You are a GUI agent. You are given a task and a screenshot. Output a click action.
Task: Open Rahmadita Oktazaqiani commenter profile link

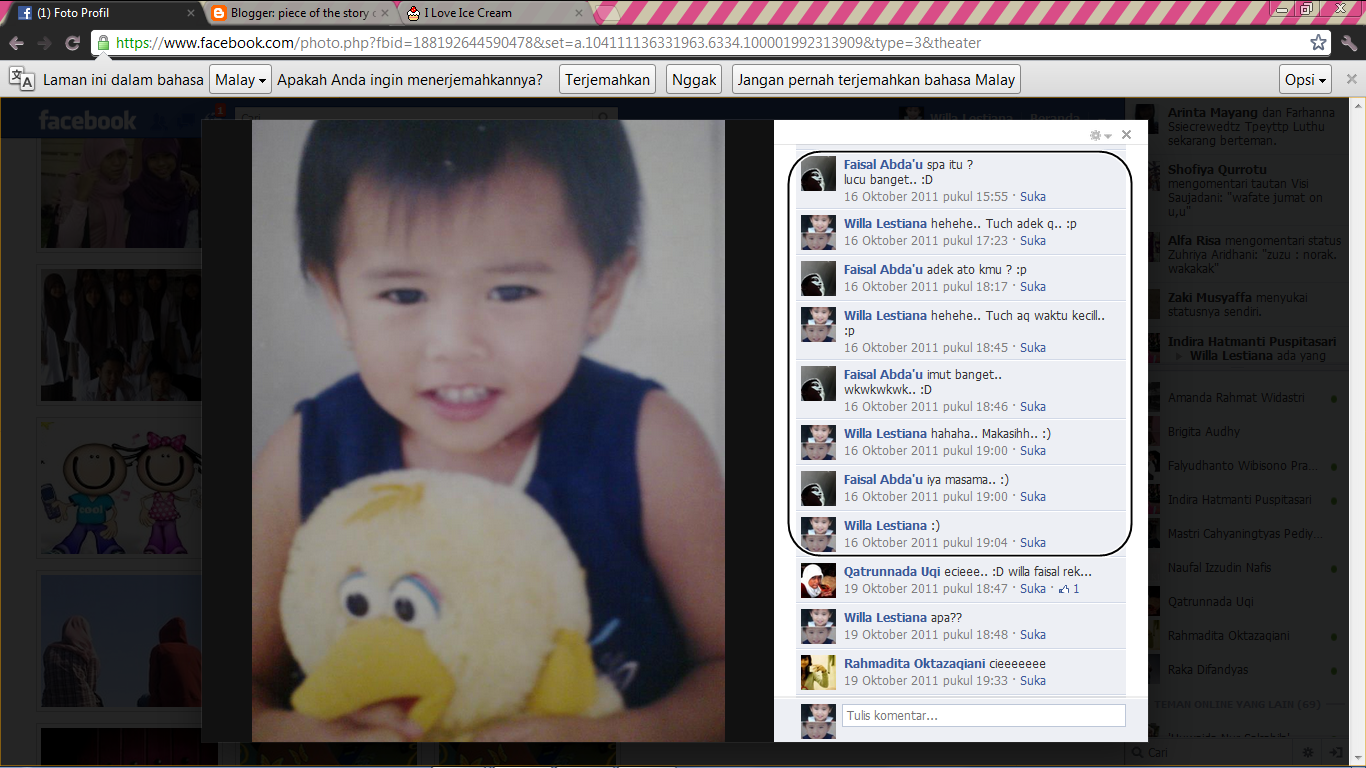pyautogui.click(x=915, y=663)
